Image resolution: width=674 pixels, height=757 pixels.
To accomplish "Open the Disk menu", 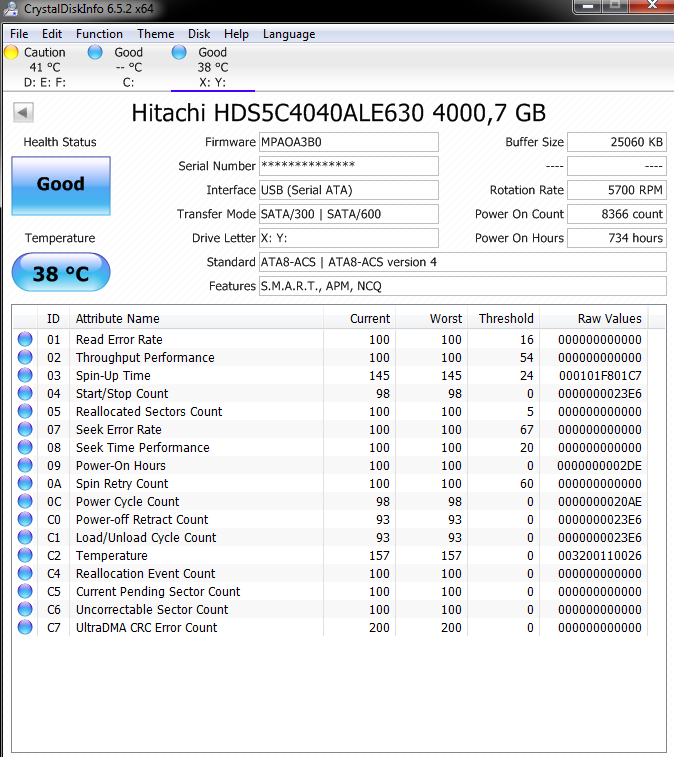I will click(x=199, y=34).
